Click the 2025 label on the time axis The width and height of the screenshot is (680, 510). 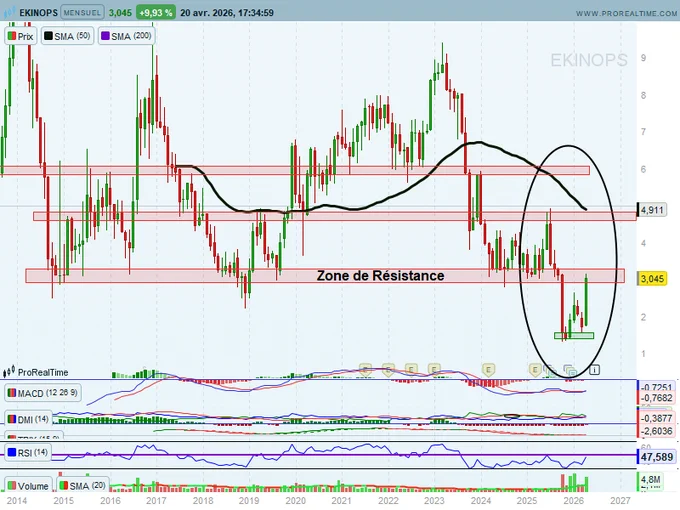pos(527,500)
